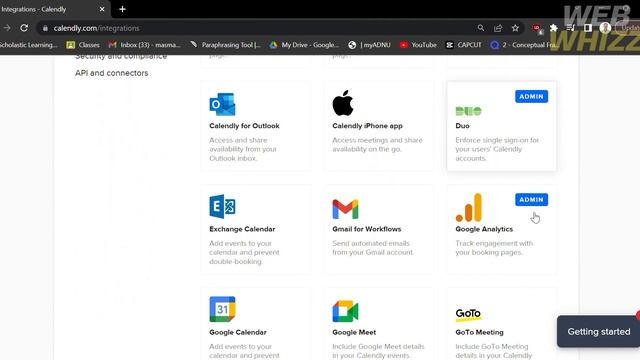This screenshot has width=640, height=360.
Task: Click the Gmail for Workflows icon
Action: coord(345,209)
